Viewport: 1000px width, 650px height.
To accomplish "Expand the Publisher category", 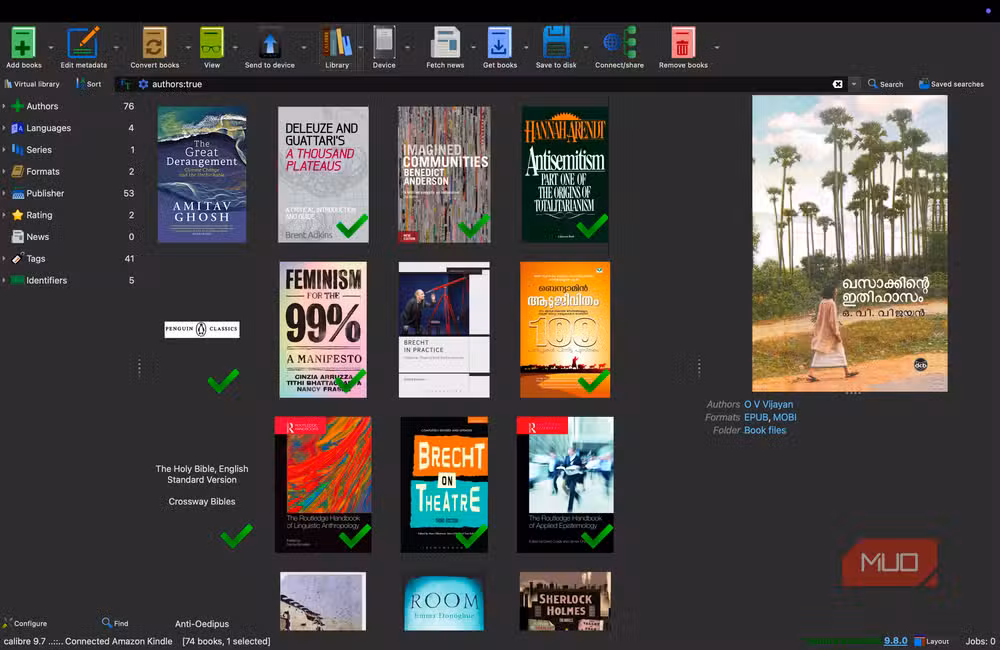I will [4, 193].
